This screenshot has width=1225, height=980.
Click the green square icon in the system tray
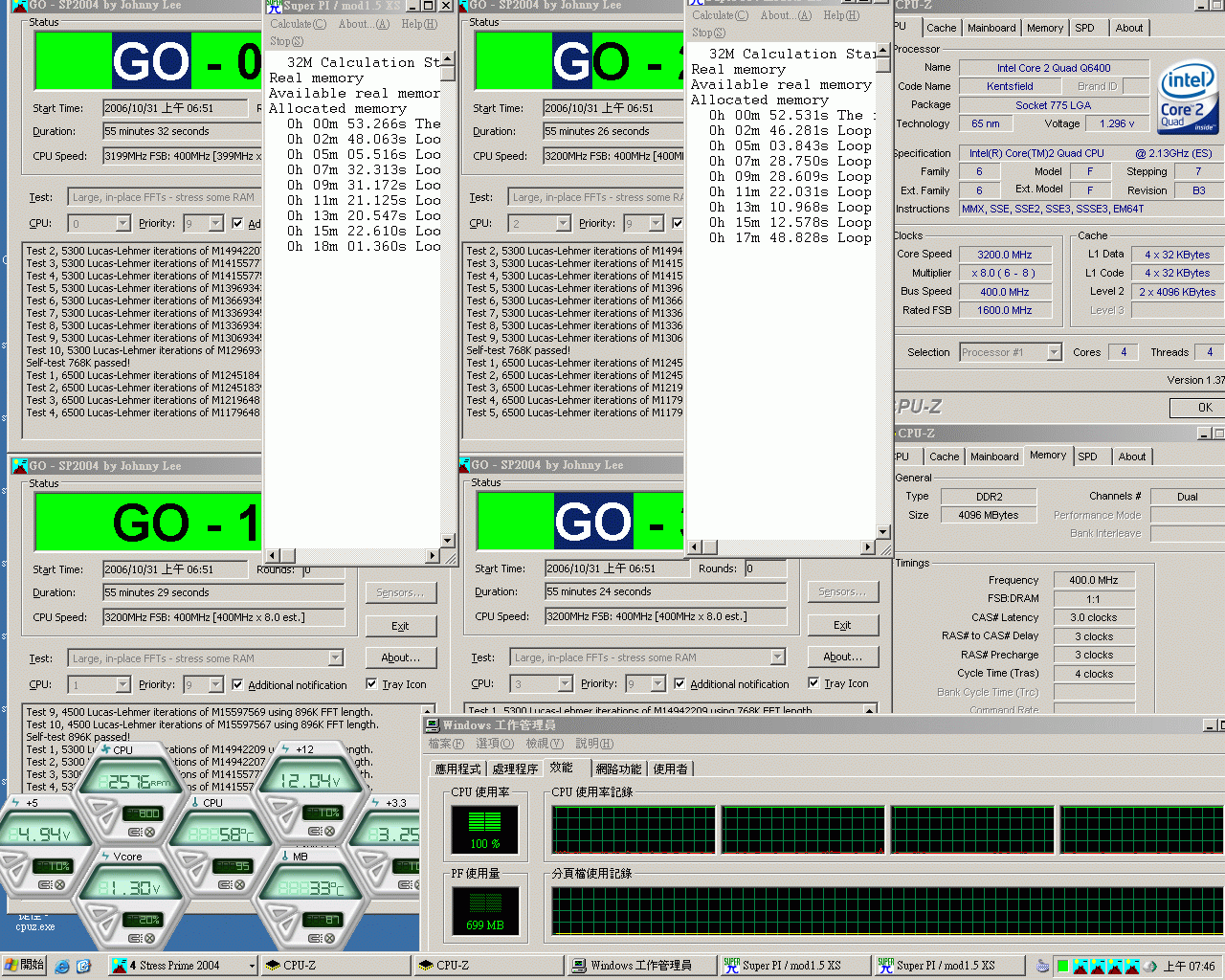click(x=1063, y=966)
